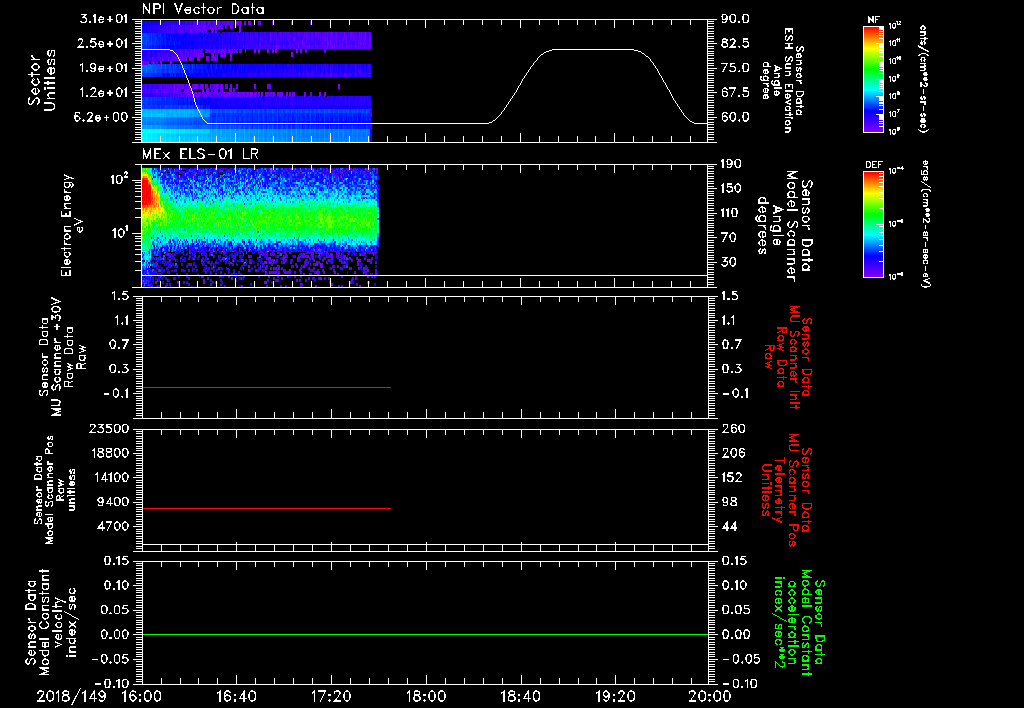Click the 4700 scanner position tick
Viewport: 1024px width, 708px height.
click(x=112, y=526)
